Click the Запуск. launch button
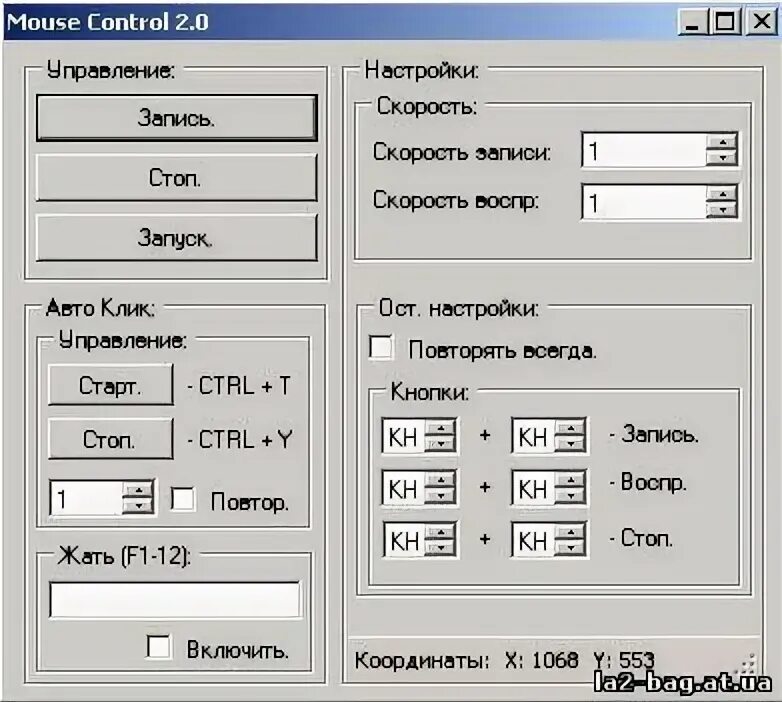The width and height of the screenshot is (782, 702). (177, 238)
